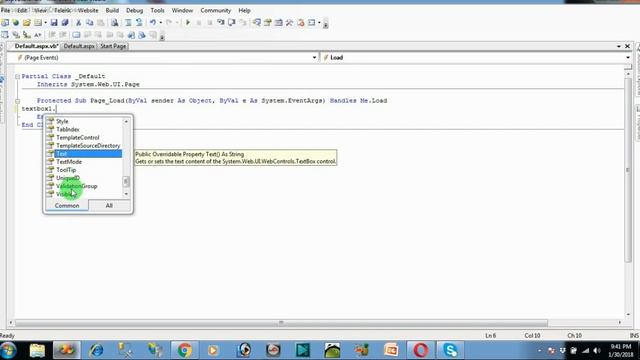
Task: Click editor vertical scrollbar thumb
Action: 628,170
